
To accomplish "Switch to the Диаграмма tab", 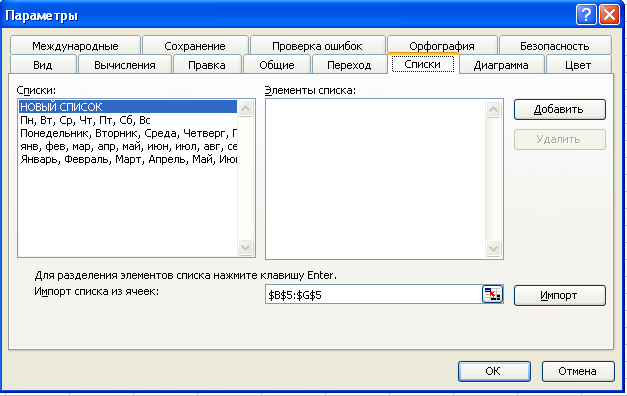I will [x=501, y=64].
